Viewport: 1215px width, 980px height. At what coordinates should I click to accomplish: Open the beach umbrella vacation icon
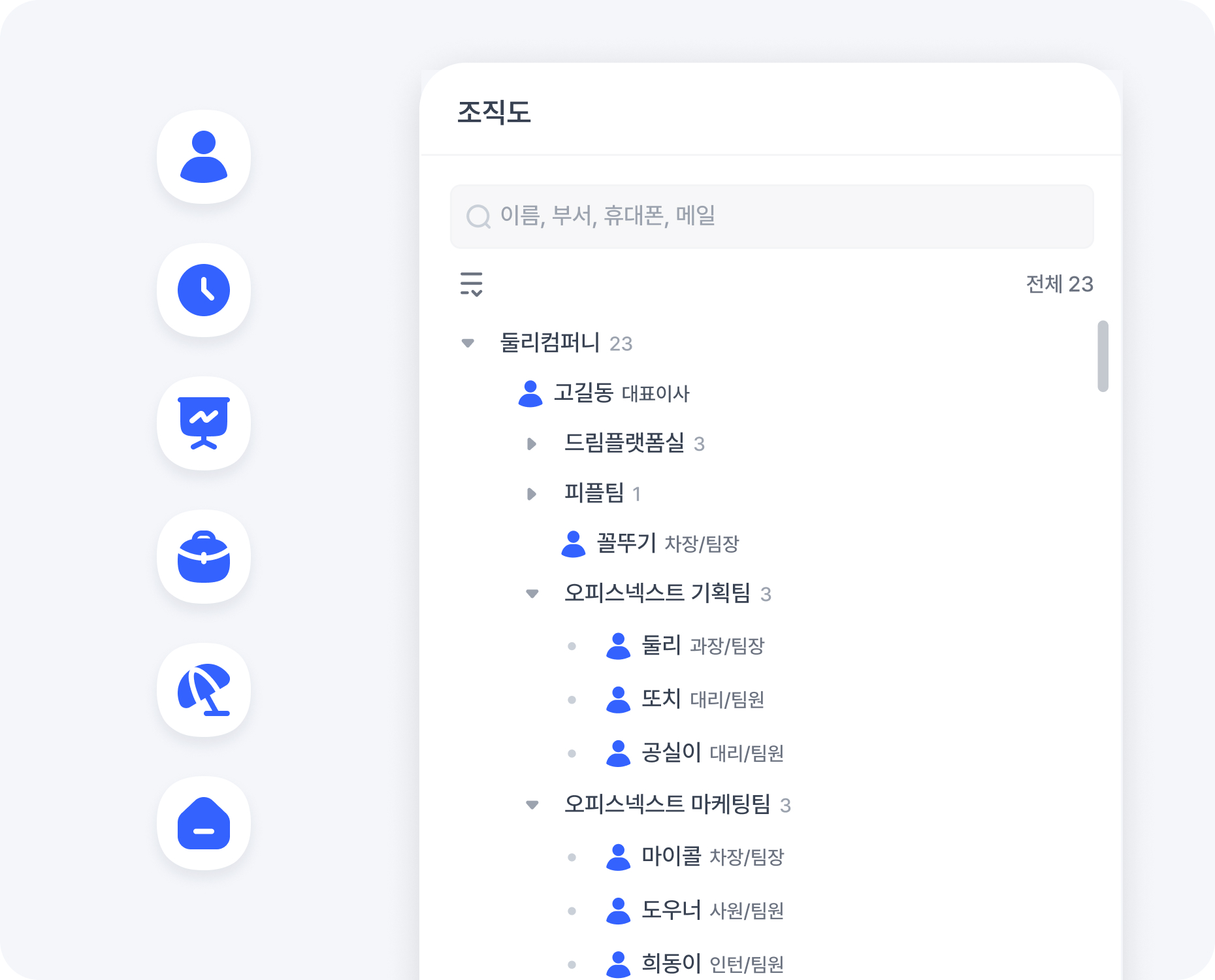point(204,690)
